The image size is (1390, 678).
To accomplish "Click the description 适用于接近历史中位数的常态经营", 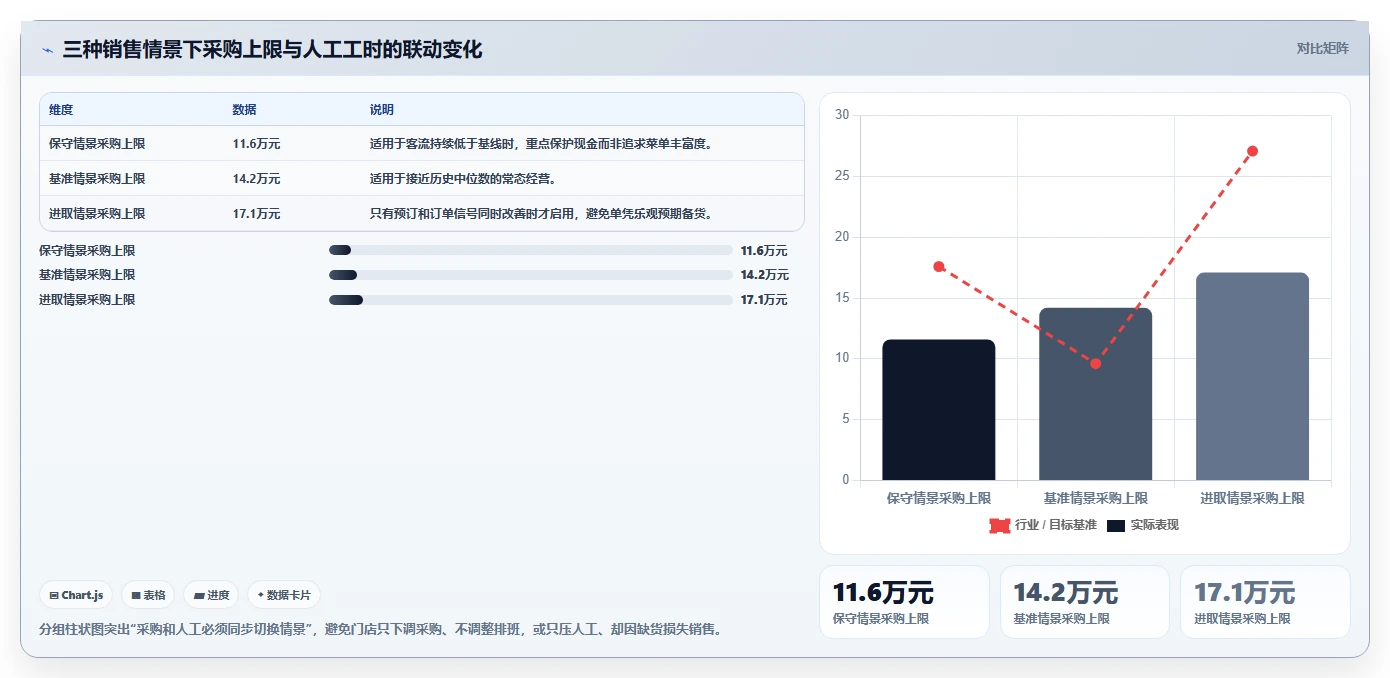I will tap(463, 179).
